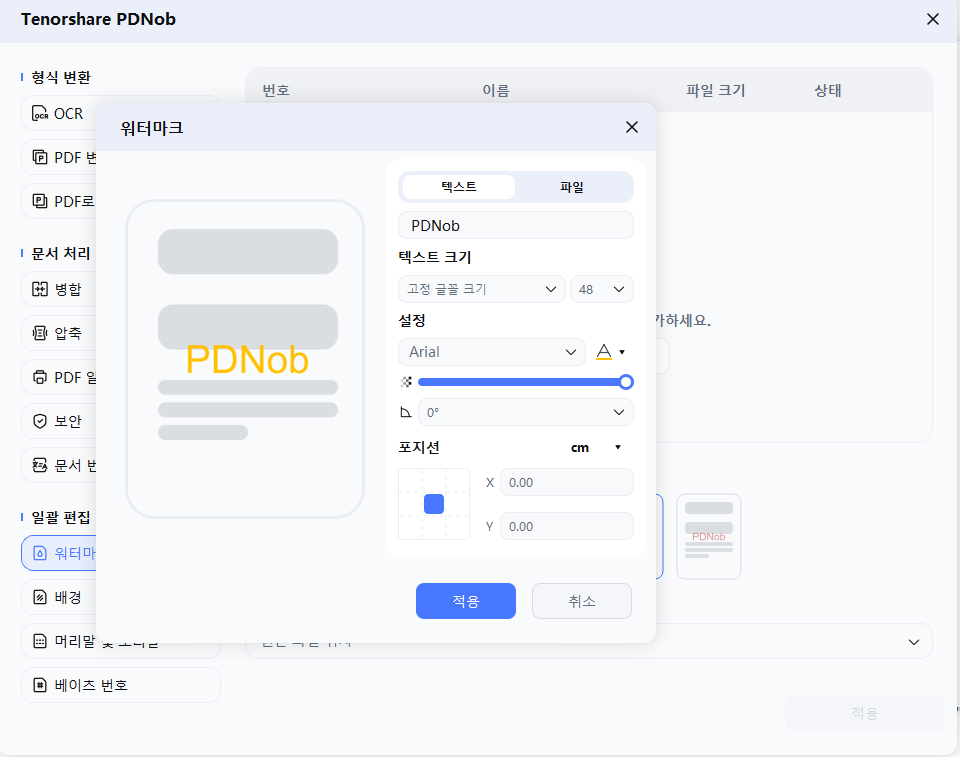
Task: Click the 상태 column header
Action: tap(828, 91)
